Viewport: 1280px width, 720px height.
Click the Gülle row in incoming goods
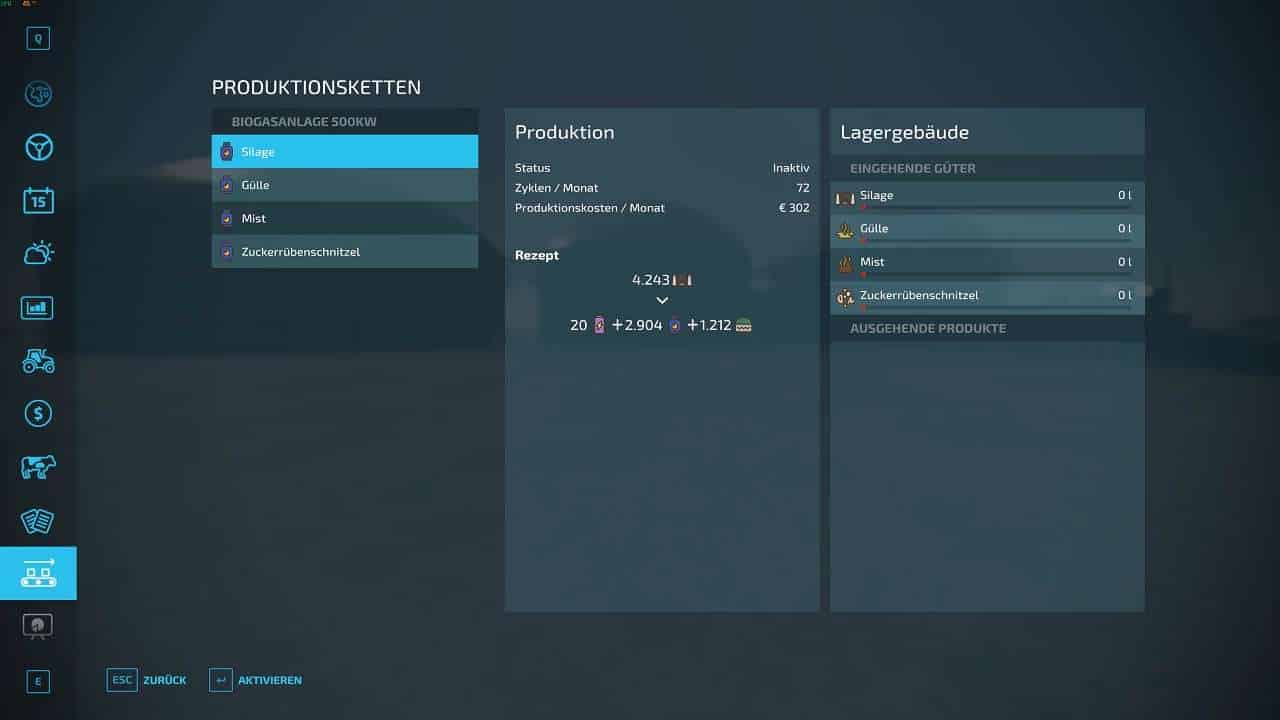986,229
